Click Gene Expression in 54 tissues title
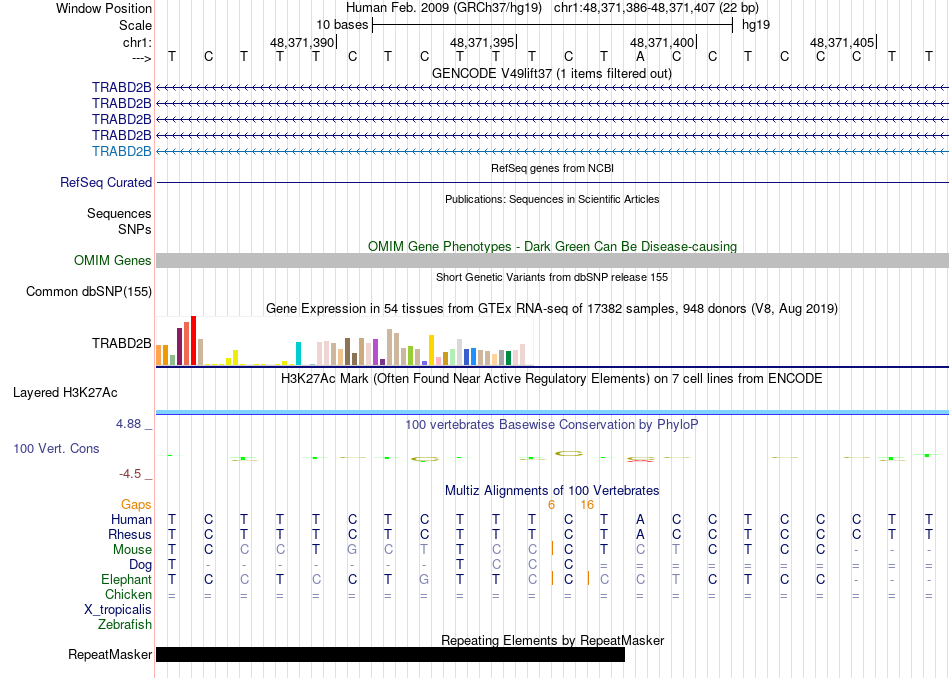This screenshot has height=678, width=950. click(x=552, y=308)
